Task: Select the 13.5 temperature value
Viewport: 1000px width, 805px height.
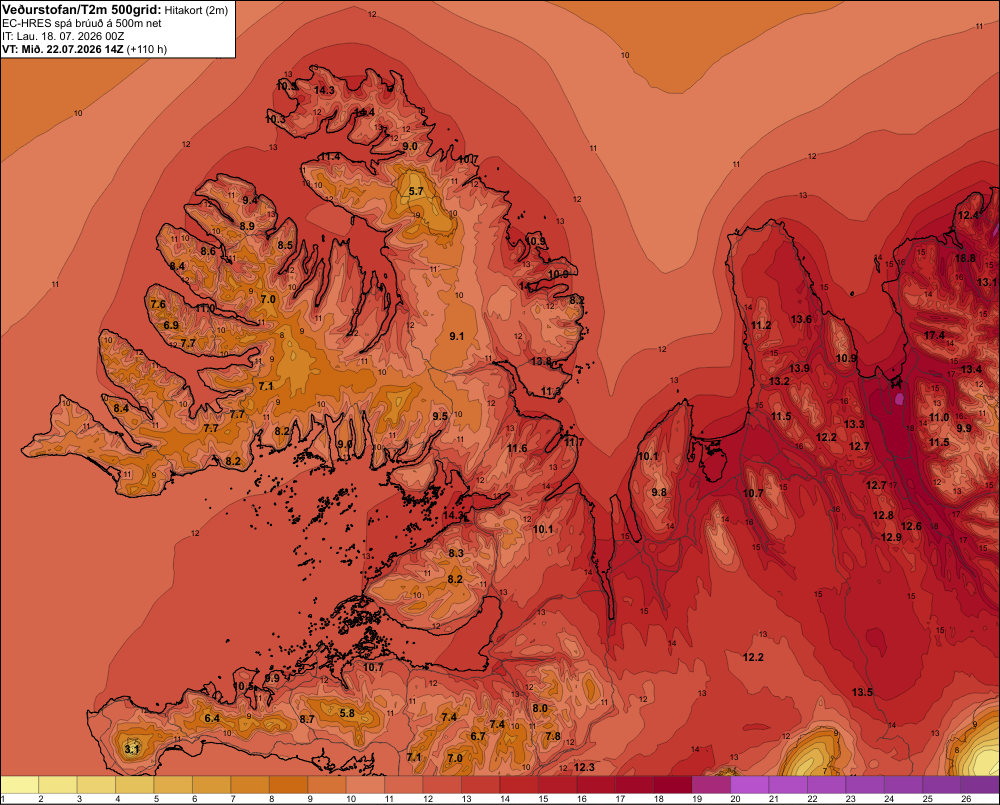Action: click(862, 693)
